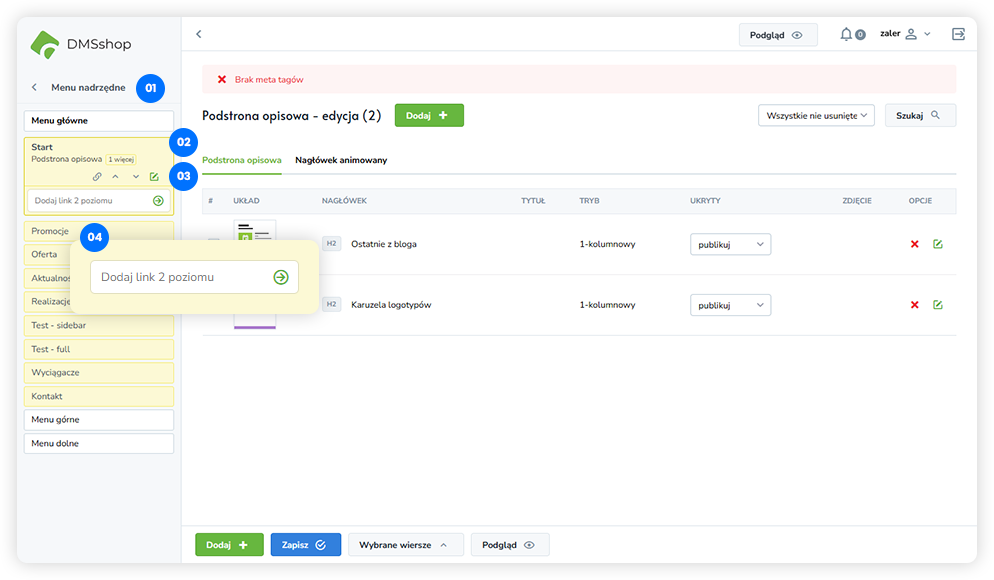
Task: Delete the 'Ostatnie z bloga' row
Action: click(x=914, y=244)
